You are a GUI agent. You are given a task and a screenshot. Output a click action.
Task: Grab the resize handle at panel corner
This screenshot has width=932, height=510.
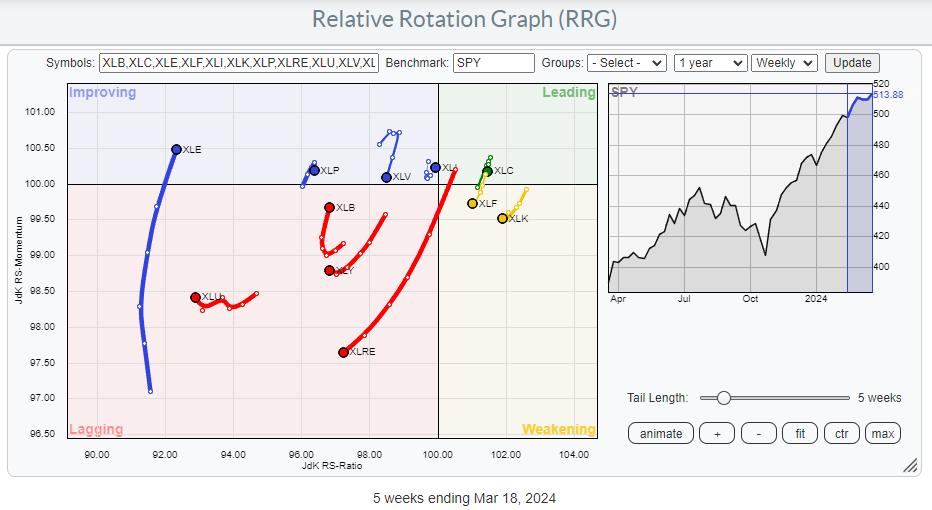[x=910, y=465]
